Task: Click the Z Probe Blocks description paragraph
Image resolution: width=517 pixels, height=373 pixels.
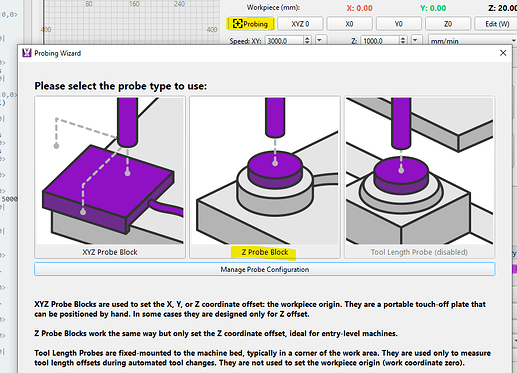Action: click(216, 333)
